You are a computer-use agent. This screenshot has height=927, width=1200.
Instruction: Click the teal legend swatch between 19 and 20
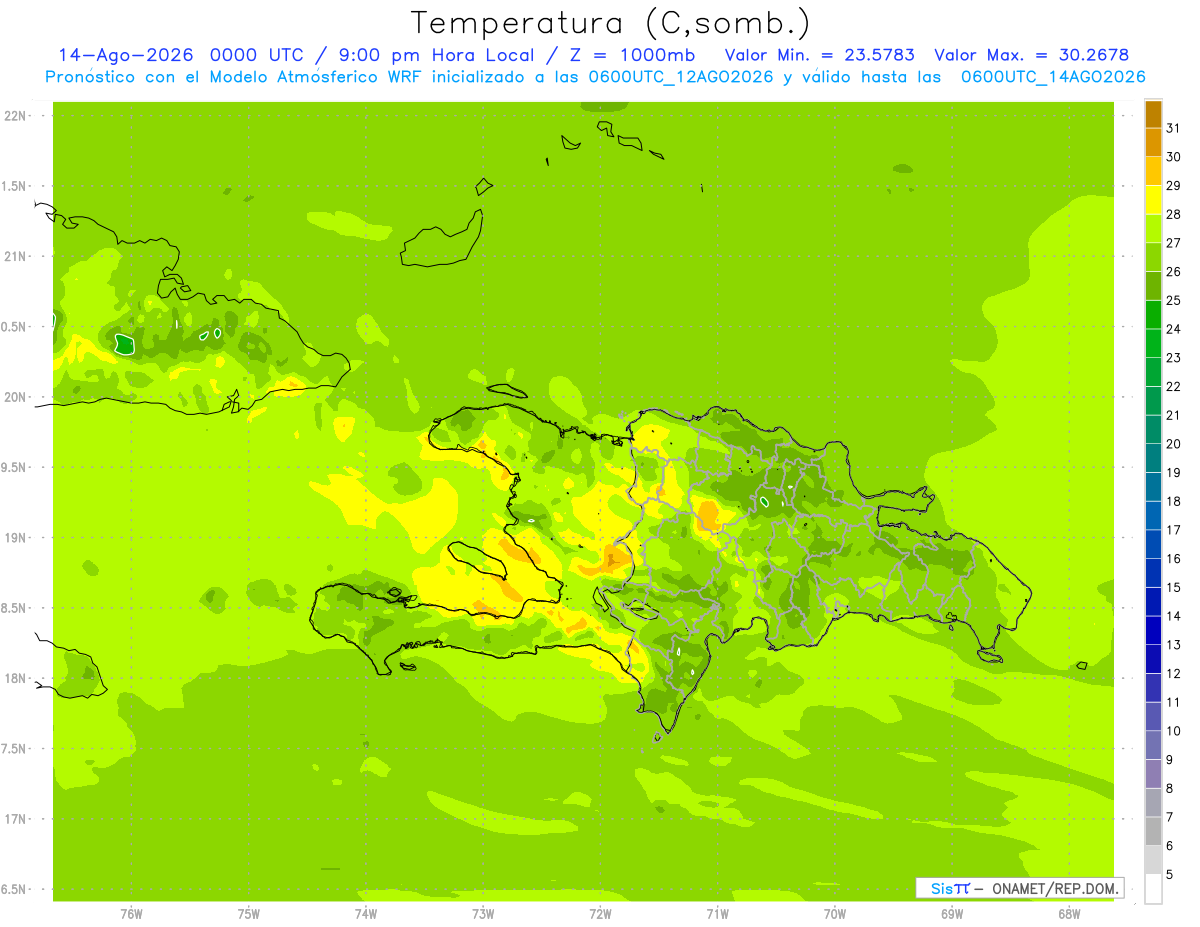[1153, 458]
